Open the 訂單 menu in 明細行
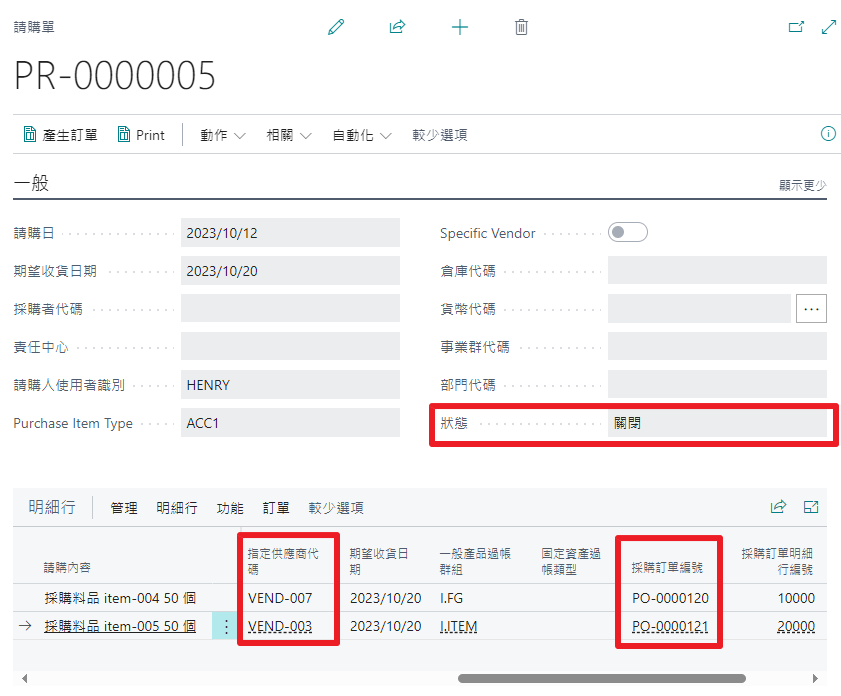841x696 pixels. point(276,508)
